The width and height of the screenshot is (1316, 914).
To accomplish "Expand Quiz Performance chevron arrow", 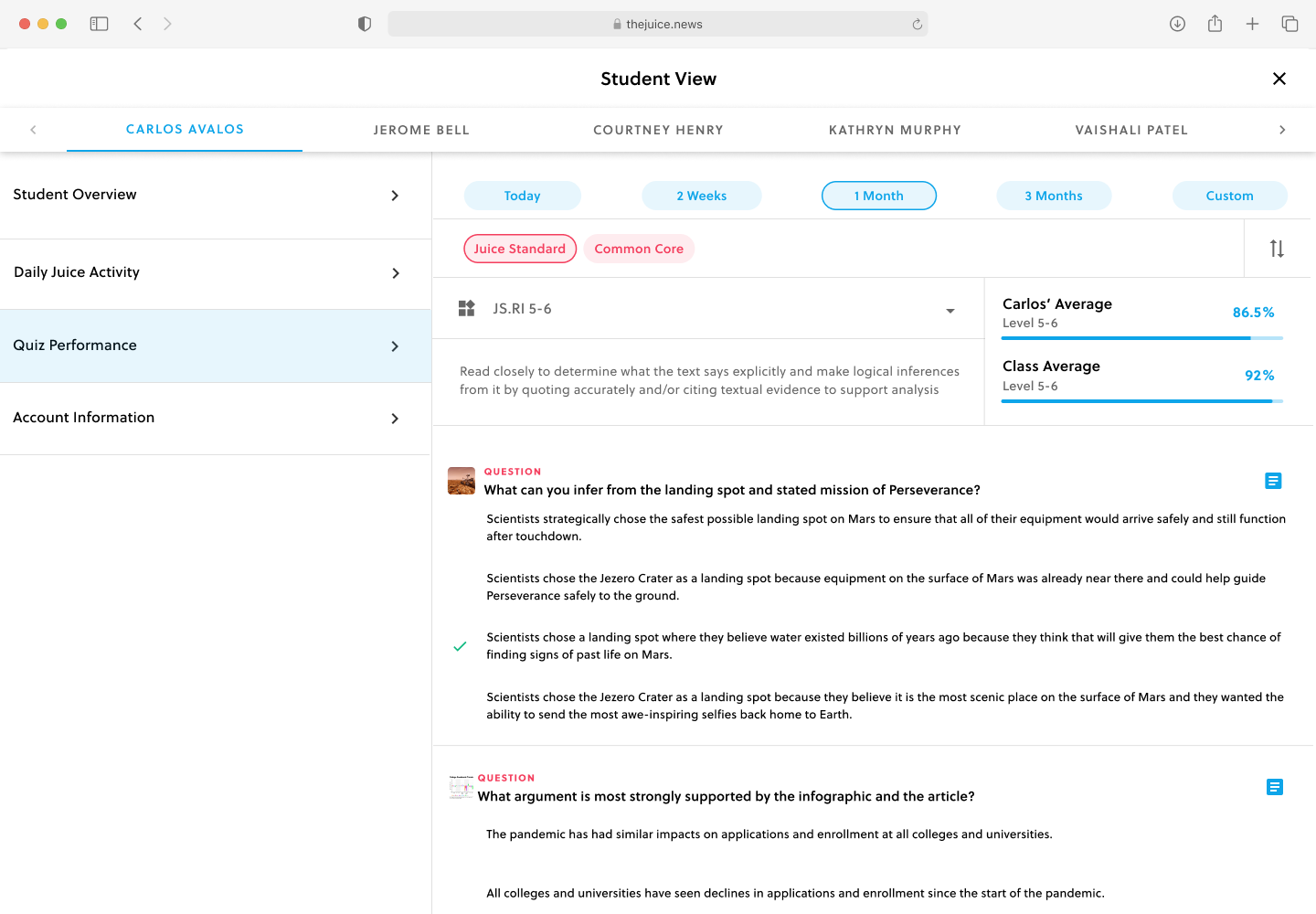I will tap(395, 346).
